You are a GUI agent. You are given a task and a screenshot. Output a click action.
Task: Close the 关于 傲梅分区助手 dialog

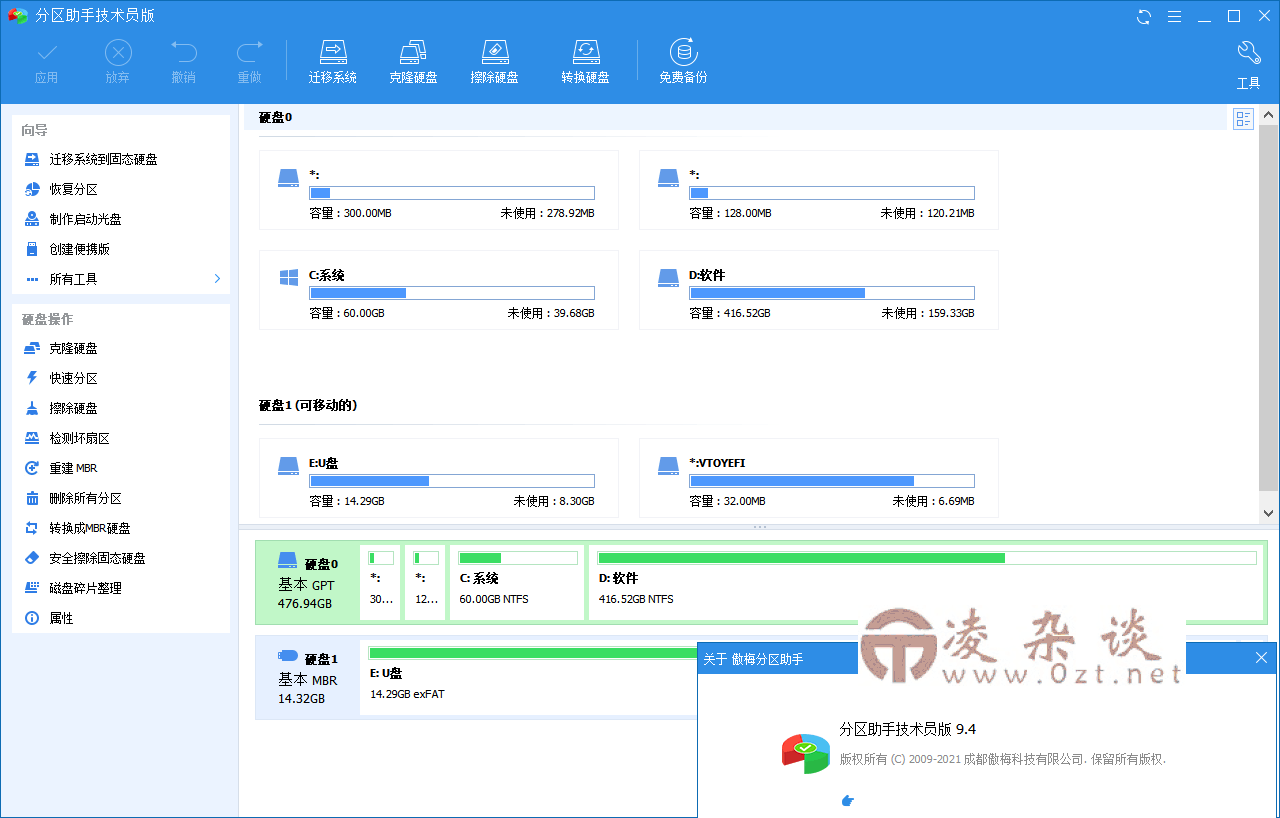tap(1261, 658)
